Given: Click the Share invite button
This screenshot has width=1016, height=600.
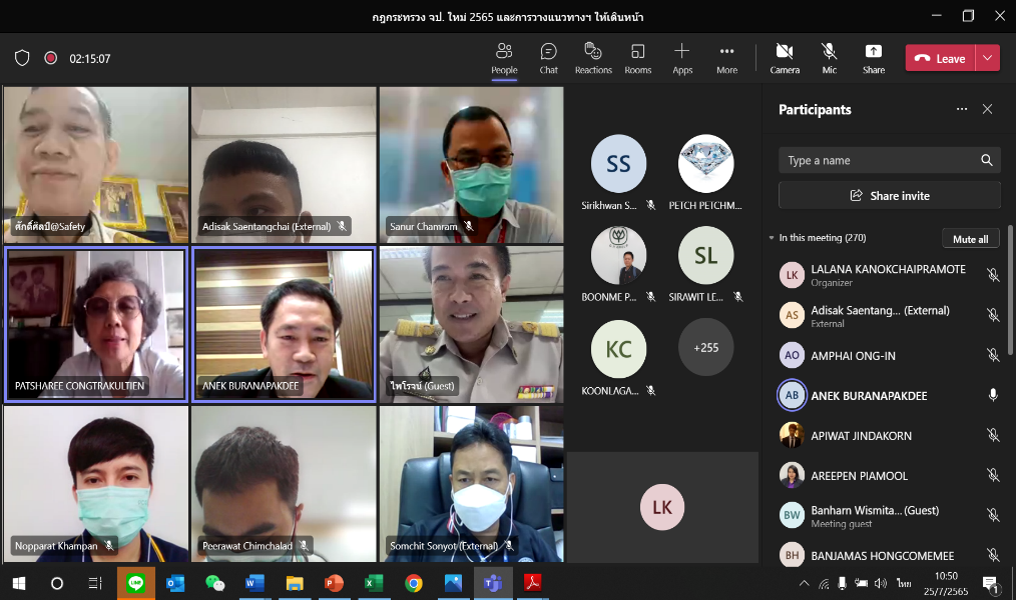Looking at the screenshot, I should point(889,195).
